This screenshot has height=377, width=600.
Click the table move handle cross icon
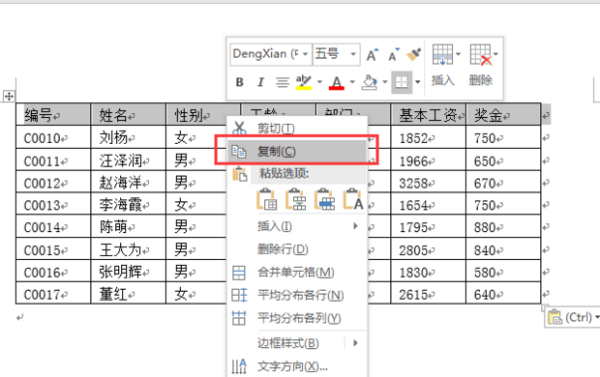9,96
